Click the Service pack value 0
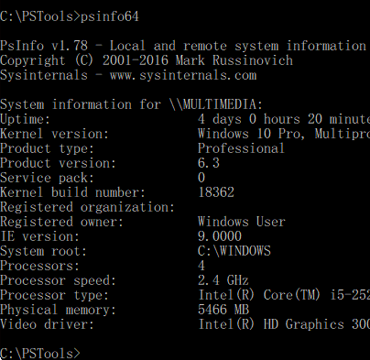This screenshot has height=360, width=370. (201, 178)
